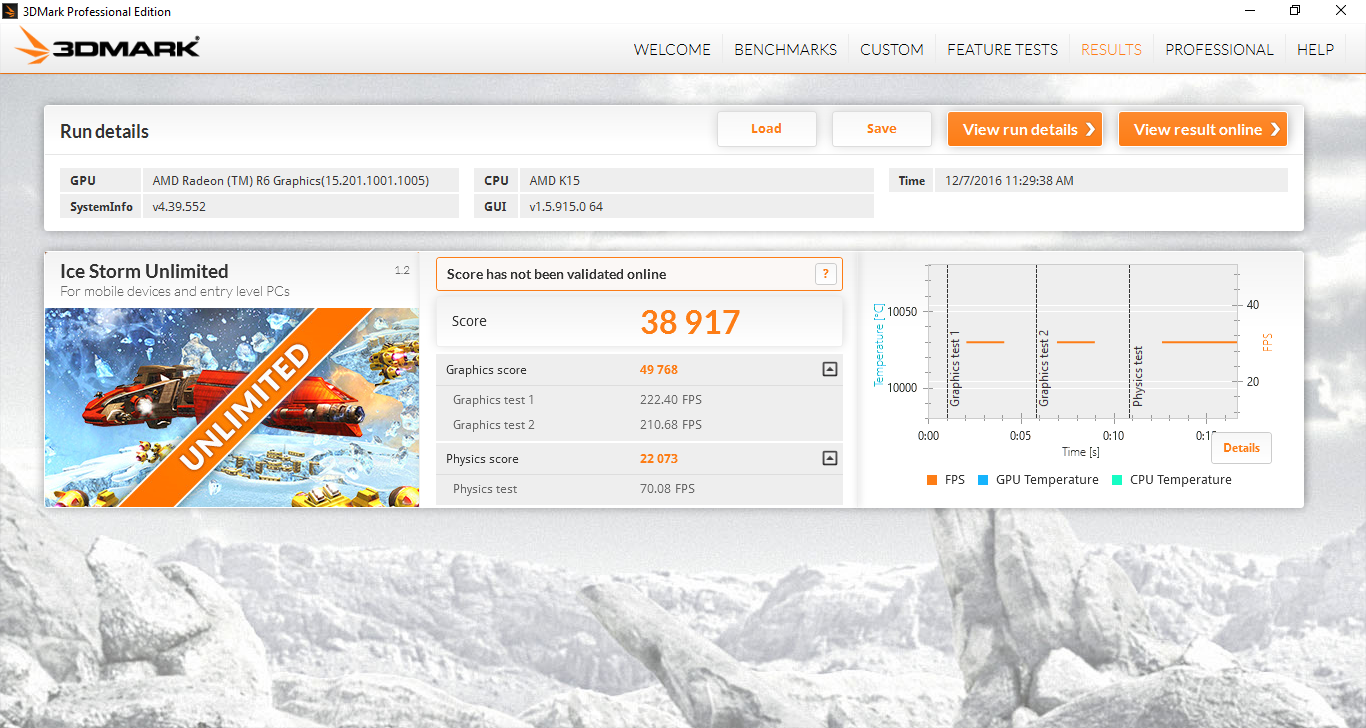Click the CPU Temperature legend label
This screenshot has height=728, width=1366.
tap(1181, 480)
